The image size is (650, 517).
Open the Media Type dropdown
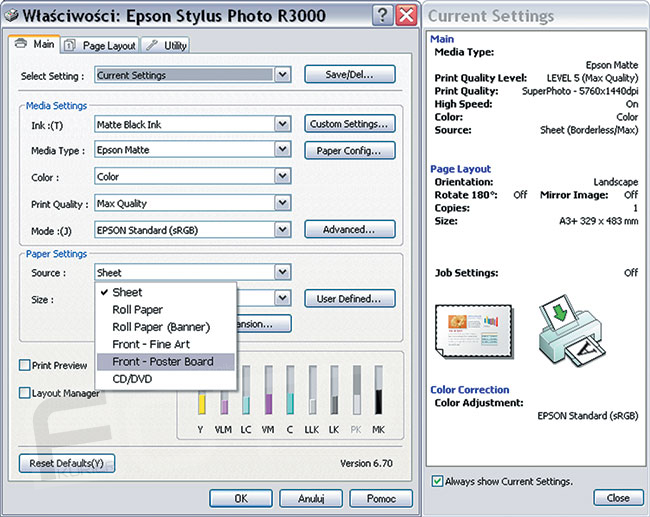coord(283,150)
